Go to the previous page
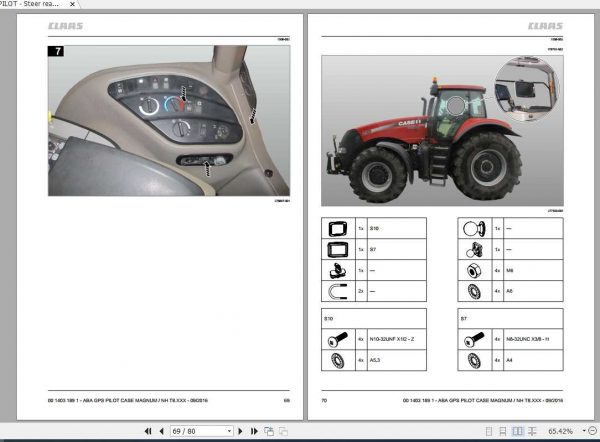Viewport: 600px width, 442px height. pos(161,431)
